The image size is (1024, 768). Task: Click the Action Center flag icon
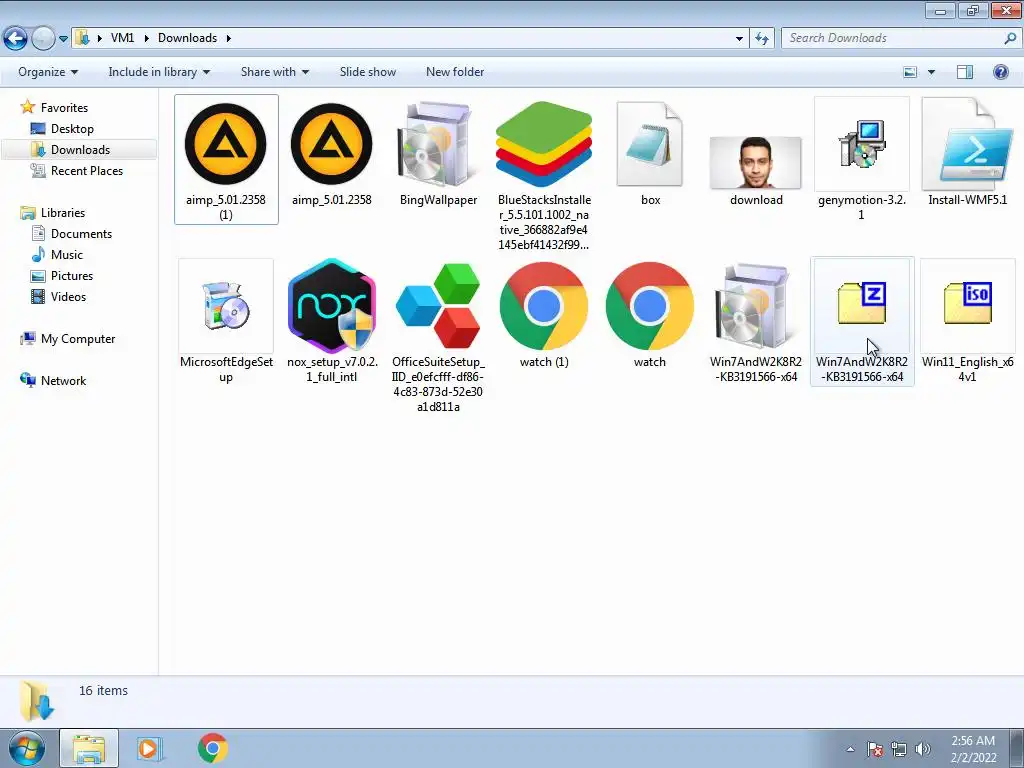[x=875, y=749]
